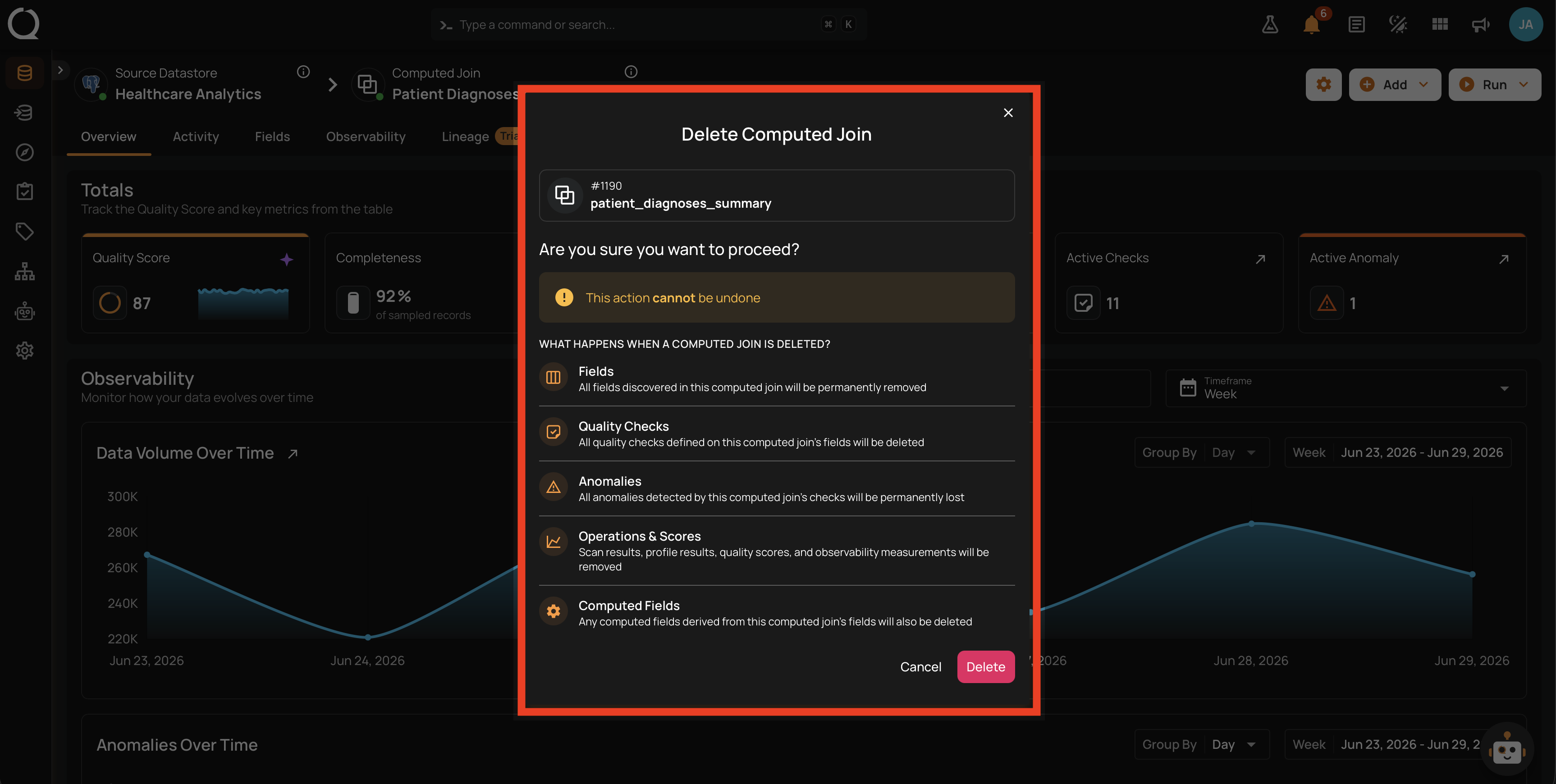Open the enrichment datastores sidebar icon
Screen dimensions: 1556x784
25,112
